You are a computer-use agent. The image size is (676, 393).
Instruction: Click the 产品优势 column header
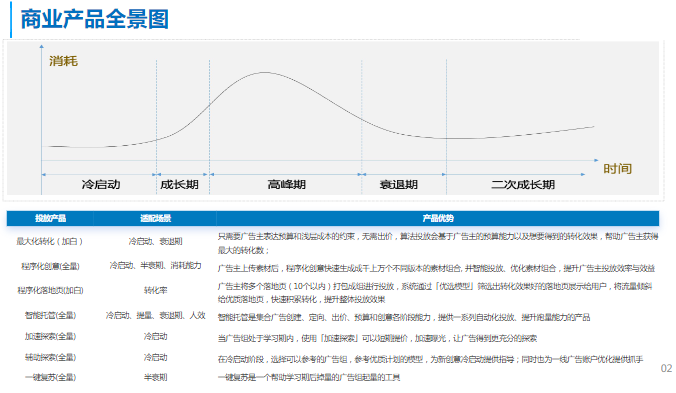[438, 218]
